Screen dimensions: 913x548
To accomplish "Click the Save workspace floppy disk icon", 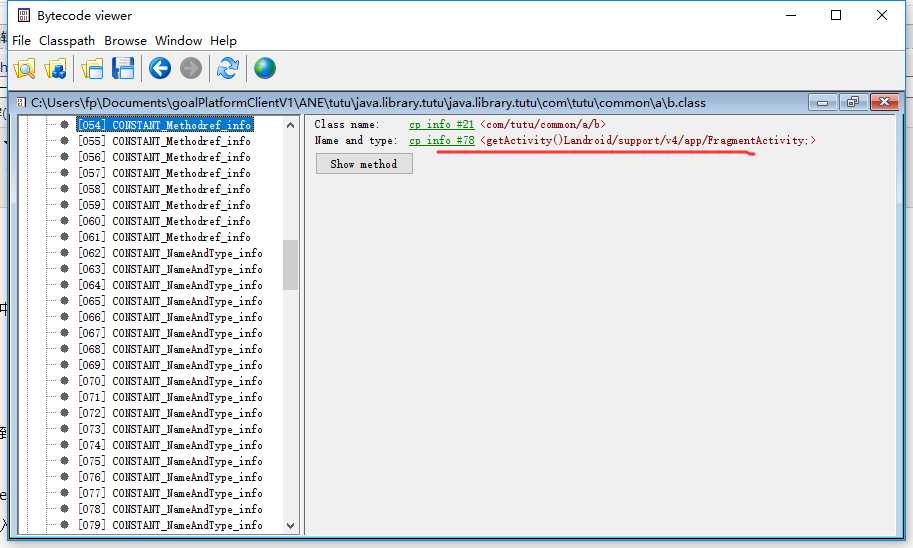I will coord(123,69).
